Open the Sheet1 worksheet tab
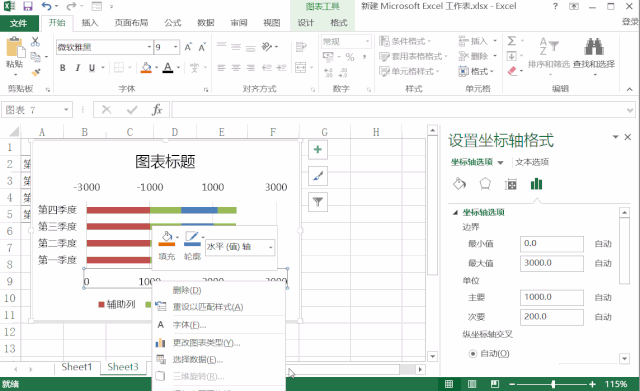Viewport: 640px width, 391px height. pos(77,367)
